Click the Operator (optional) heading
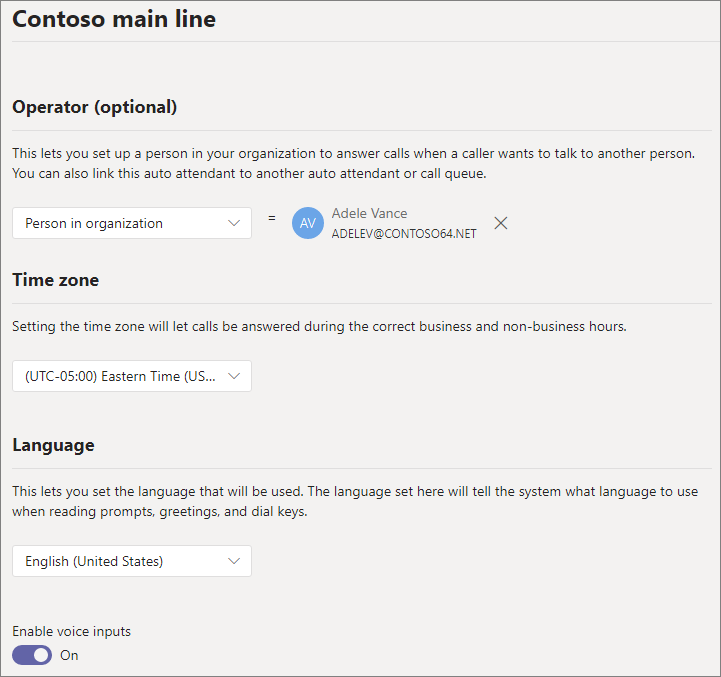The height and width of the screenshot is (677, 721). (95, 107)
